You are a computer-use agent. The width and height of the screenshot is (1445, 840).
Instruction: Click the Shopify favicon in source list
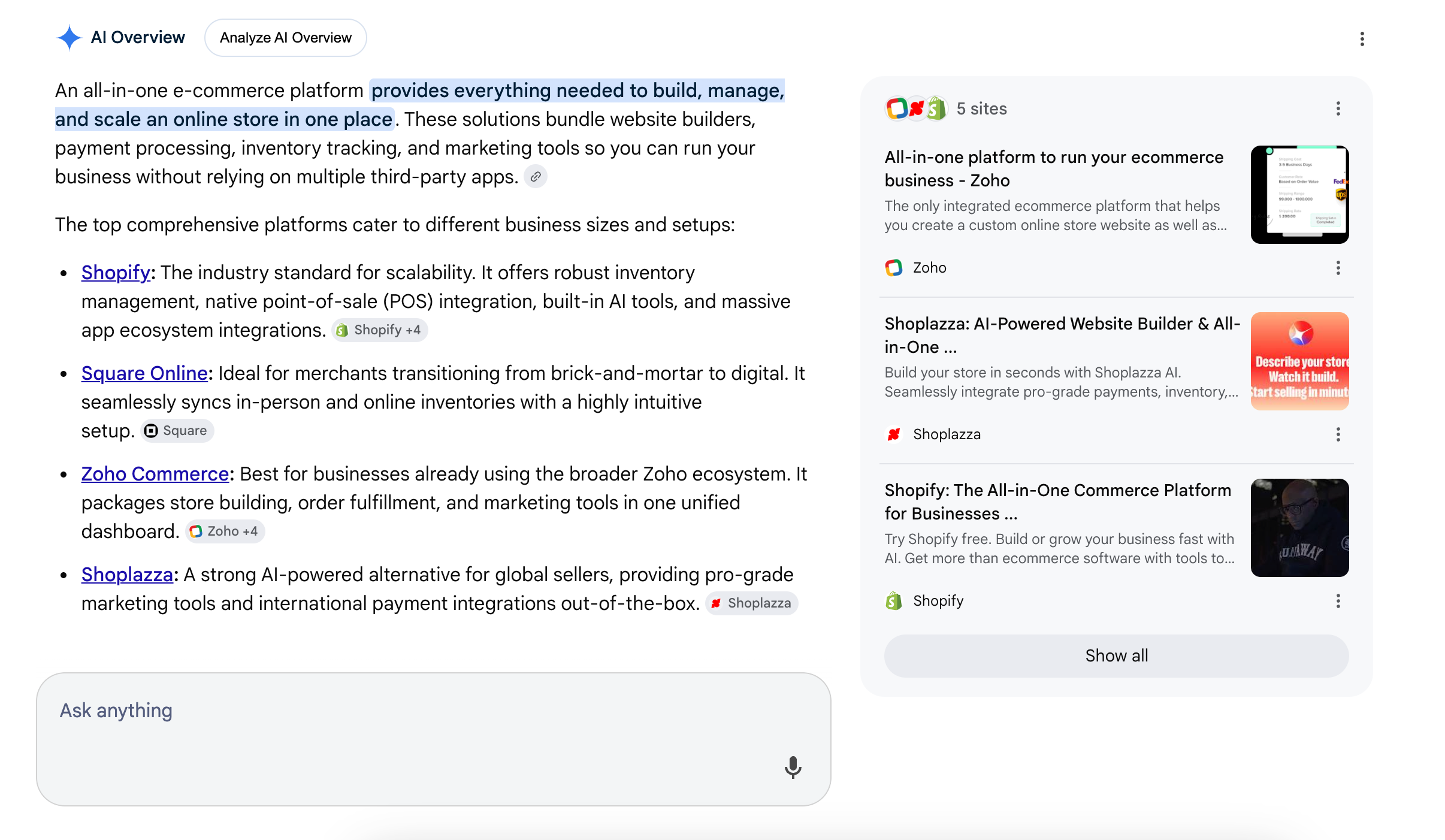click(894, 601)
